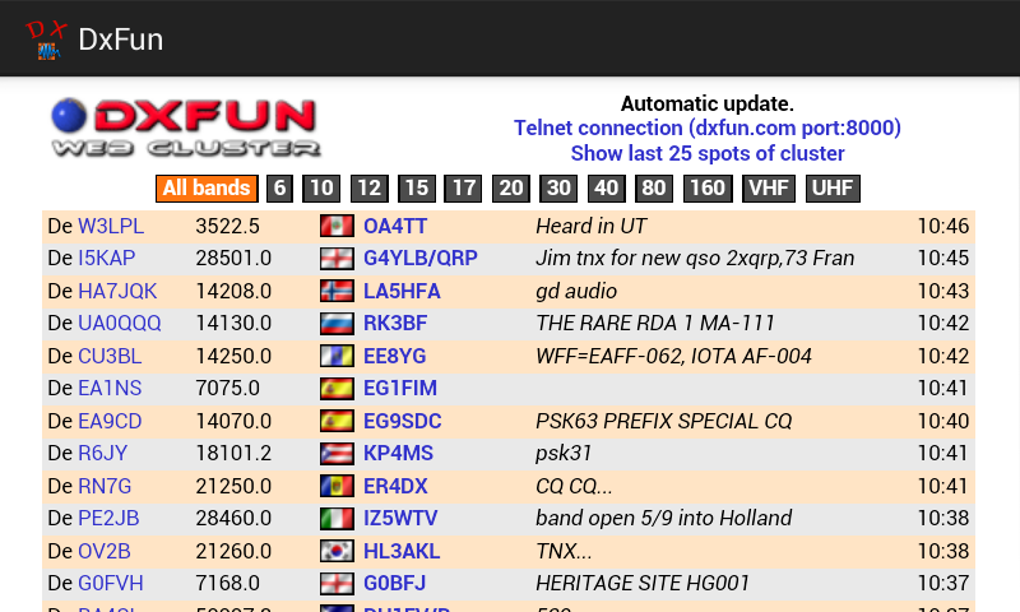Filter spots by the 17 band
This screenshot has width=1020, height=612.
pyautogui.click(x=463, y=189)
